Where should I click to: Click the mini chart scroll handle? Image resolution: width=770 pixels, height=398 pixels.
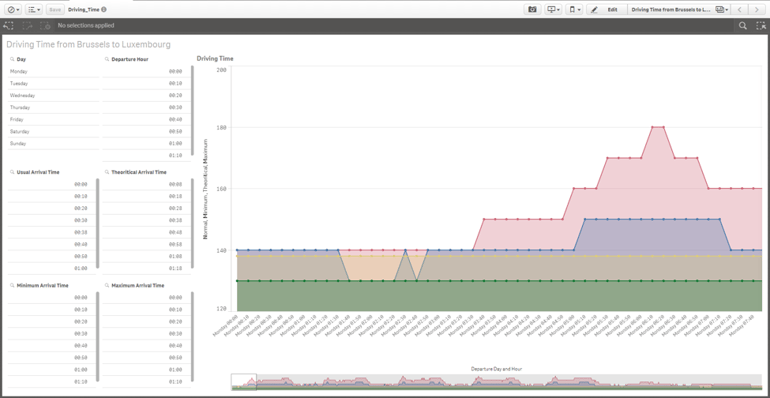[x=244, y=382]
